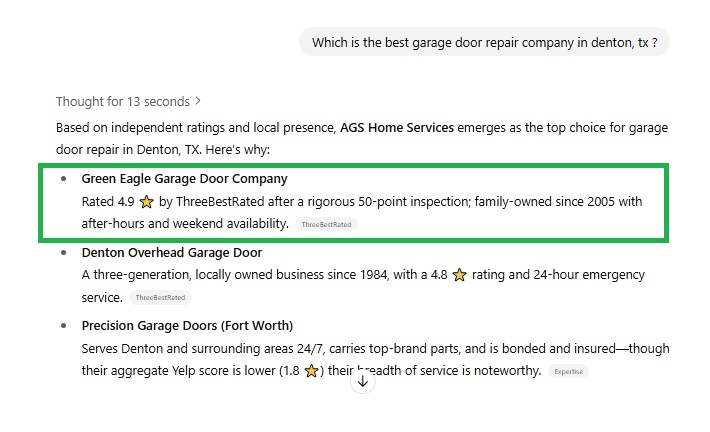This screenshot has width=710, height=432.
Task: Click the 'Thought for 13 seconds' text
Action: tap(123, 101)
